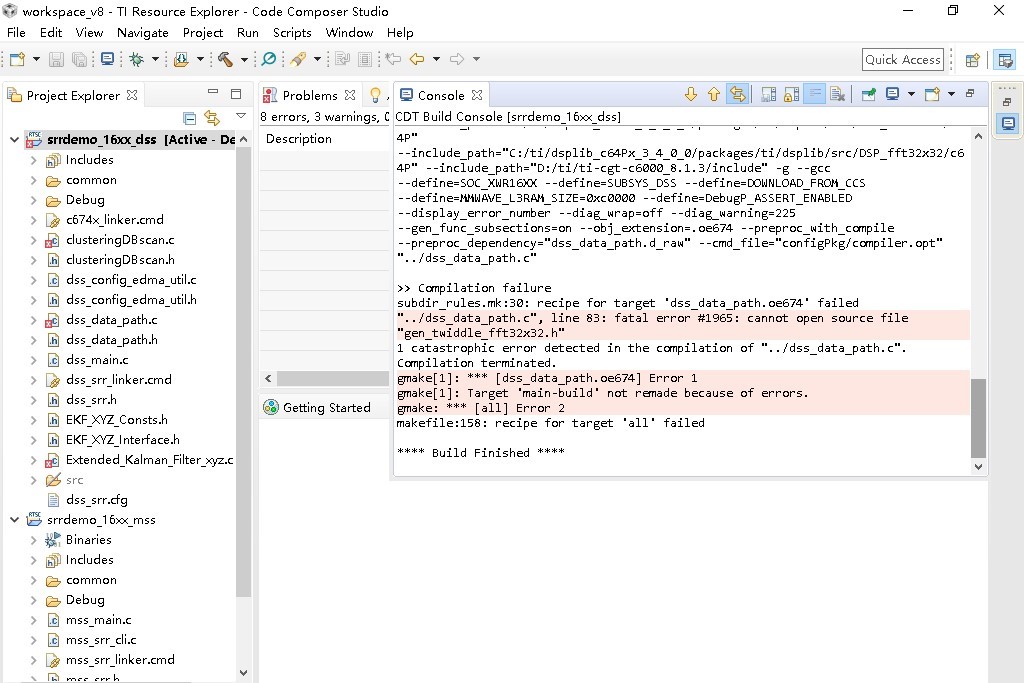Restore the view from the right trim bar

[1007, 102]
